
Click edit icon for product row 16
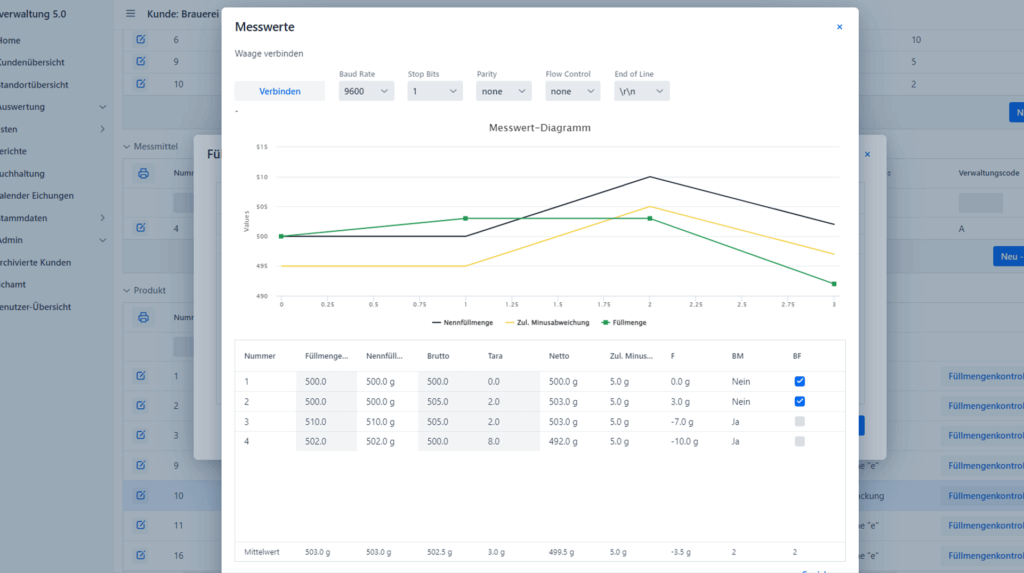141,555
